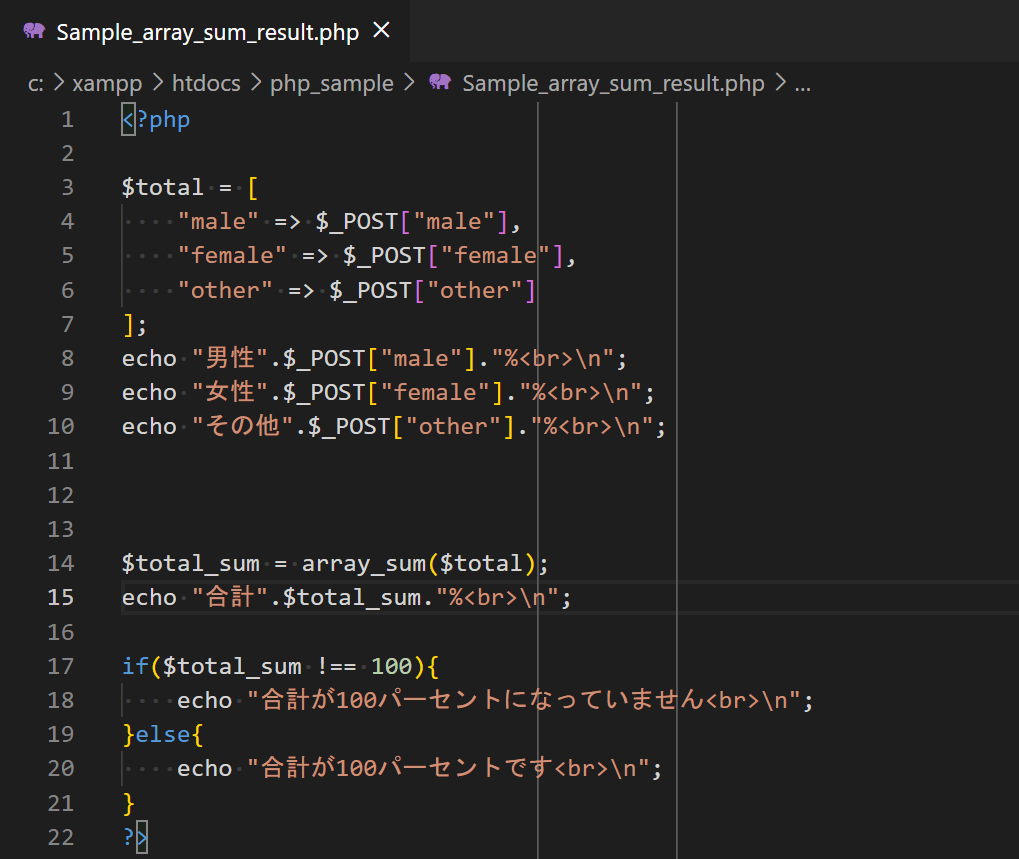This screenshot has width=1019, height=859.
Task: Click the $total_sum variable on line 14
Action: click(190, 564)
